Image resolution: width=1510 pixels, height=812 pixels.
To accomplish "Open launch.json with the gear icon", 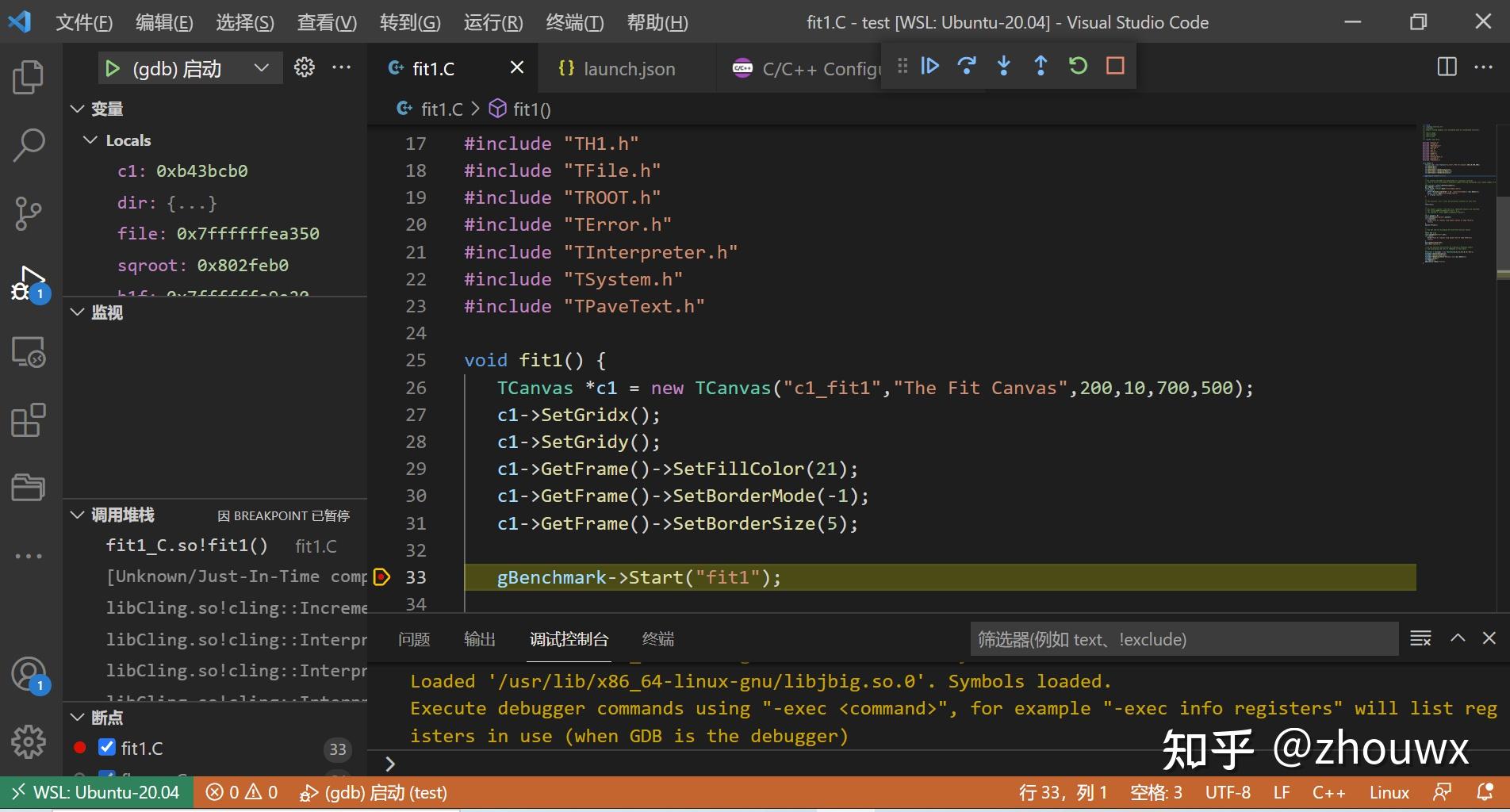I will [304, 68].
